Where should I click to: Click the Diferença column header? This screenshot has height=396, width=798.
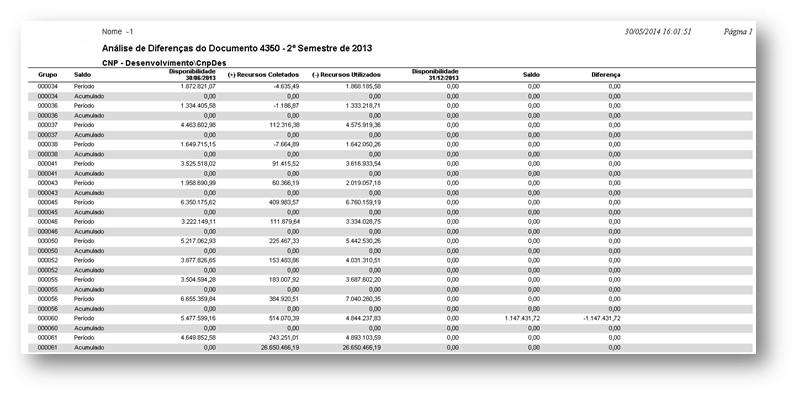point(606,75)
